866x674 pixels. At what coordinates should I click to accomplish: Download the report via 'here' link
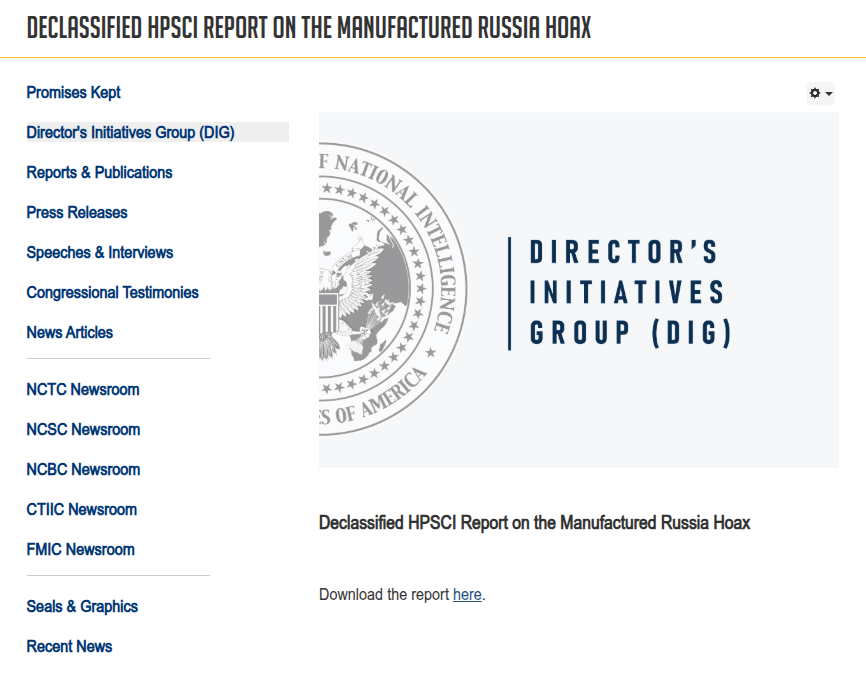pos(467,594)
